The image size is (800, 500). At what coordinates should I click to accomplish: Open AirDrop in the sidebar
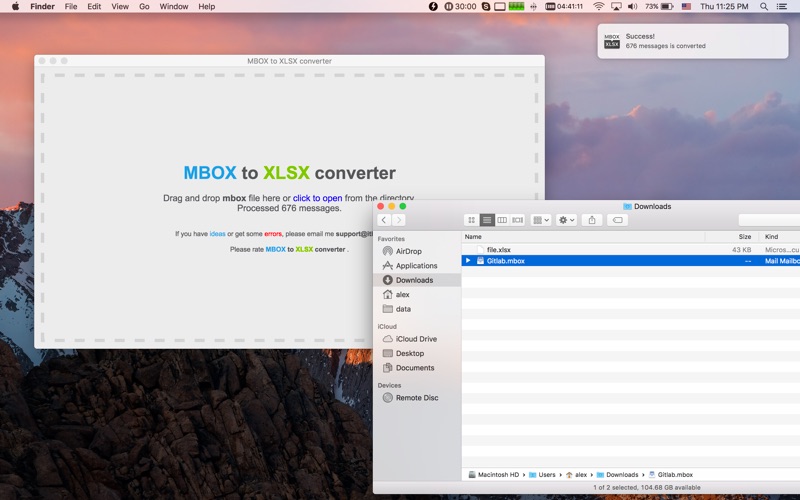[x=409, y=251]
